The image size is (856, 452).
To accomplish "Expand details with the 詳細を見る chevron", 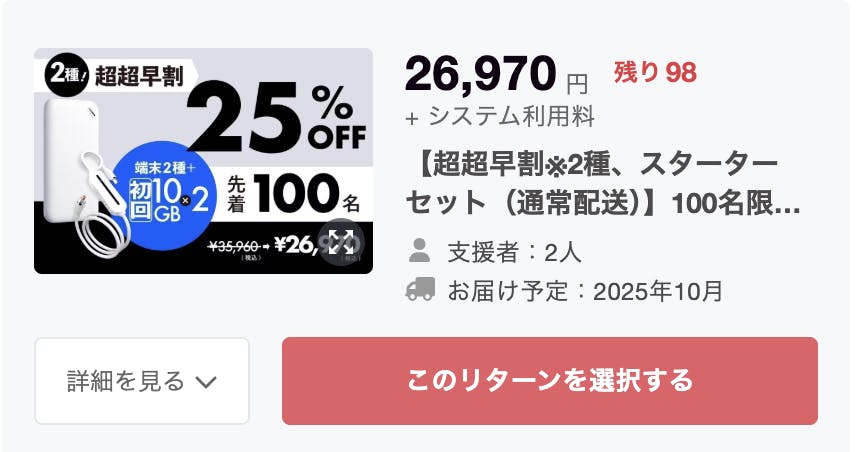I will [x=206, y=381].
